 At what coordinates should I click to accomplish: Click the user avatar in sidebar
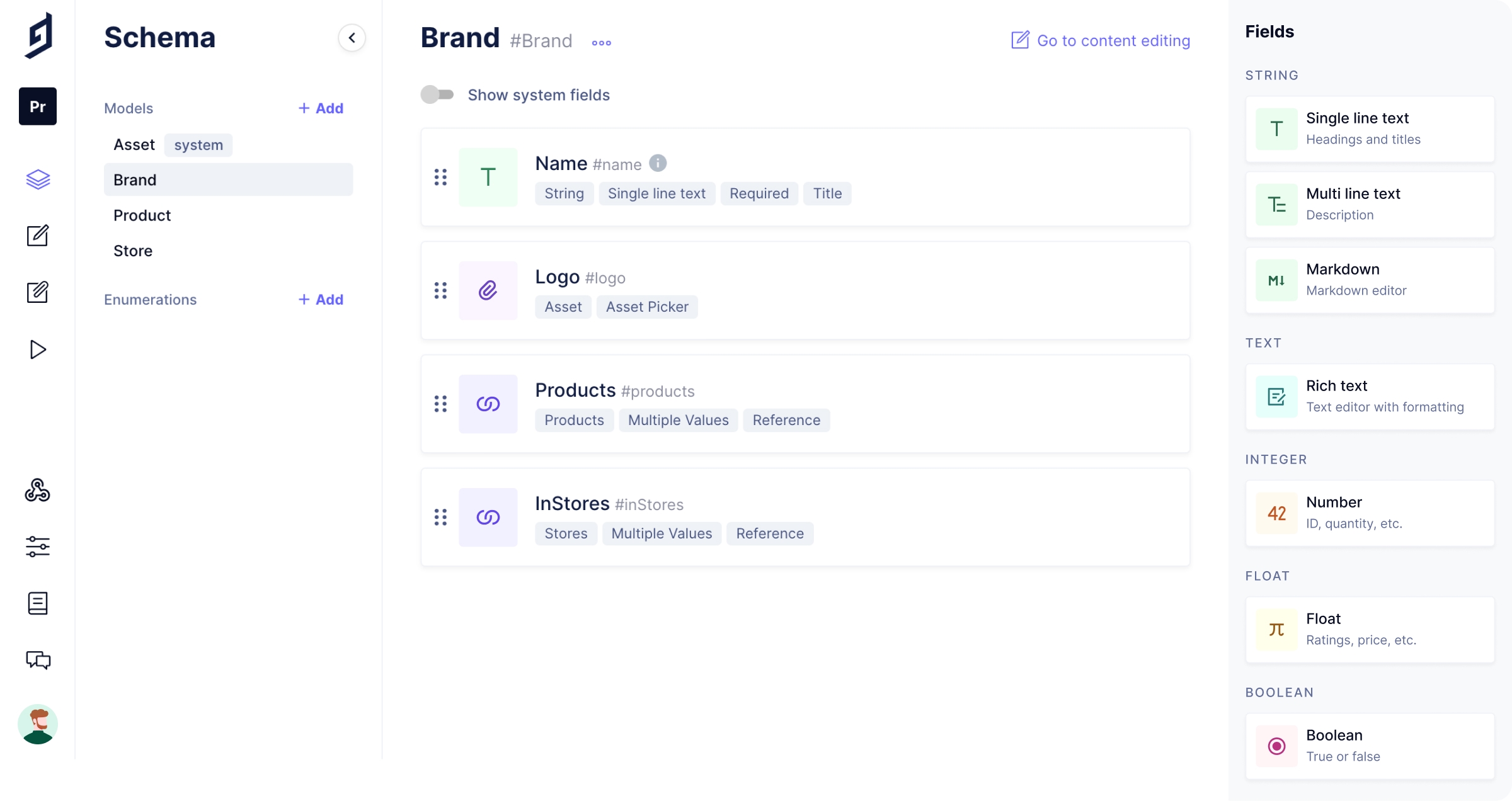point(38,724)
